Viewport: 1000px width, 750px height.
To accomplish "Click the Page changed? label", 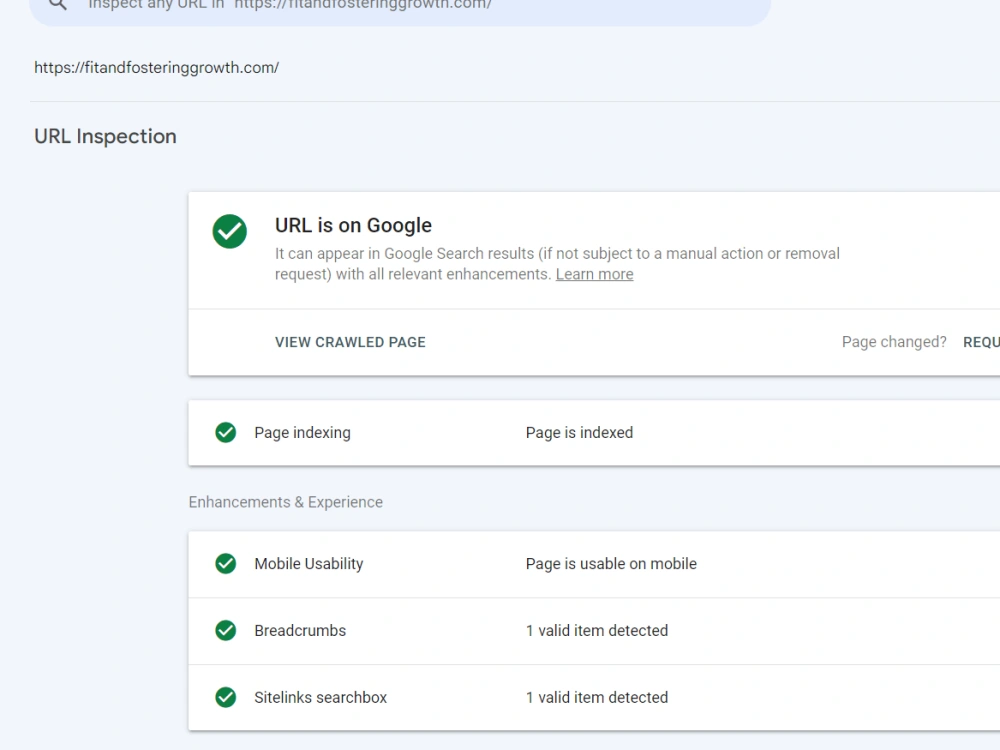I will click(x=894, y=342).
